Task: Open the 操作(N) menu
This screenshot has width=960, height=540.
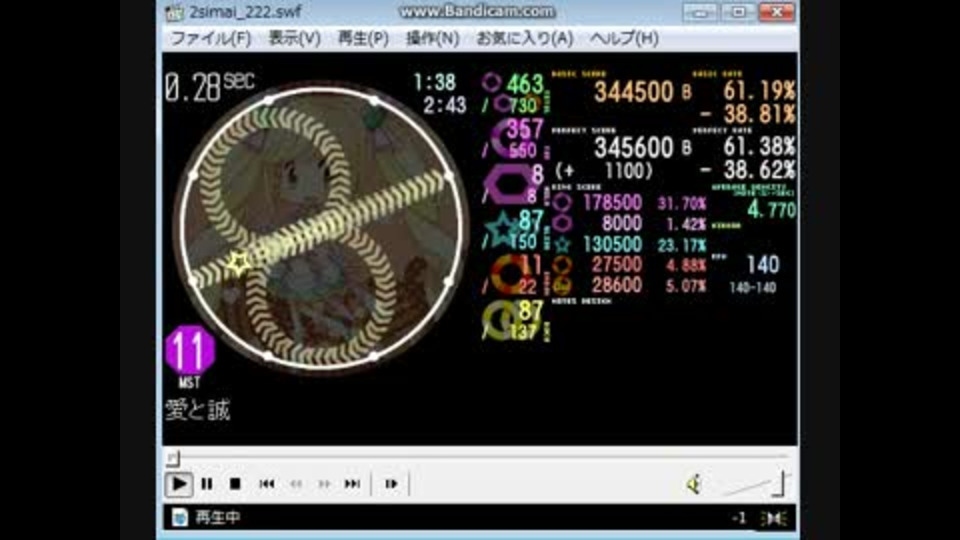Action: [x=432, y=39]
